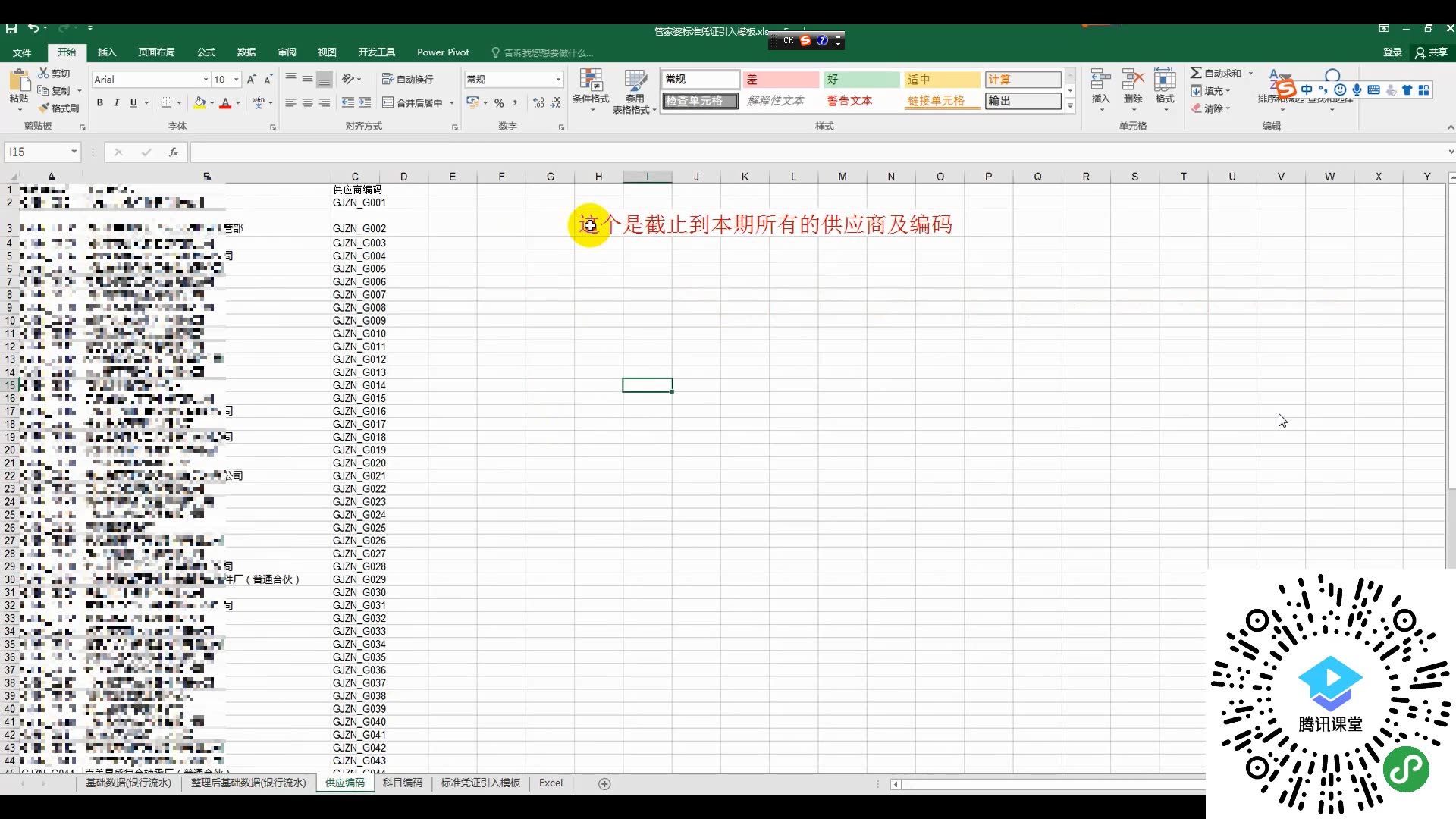Screen dimensions: 1456x819
Task: Click the Save icon in quick access toolbar
Action: 11,29
